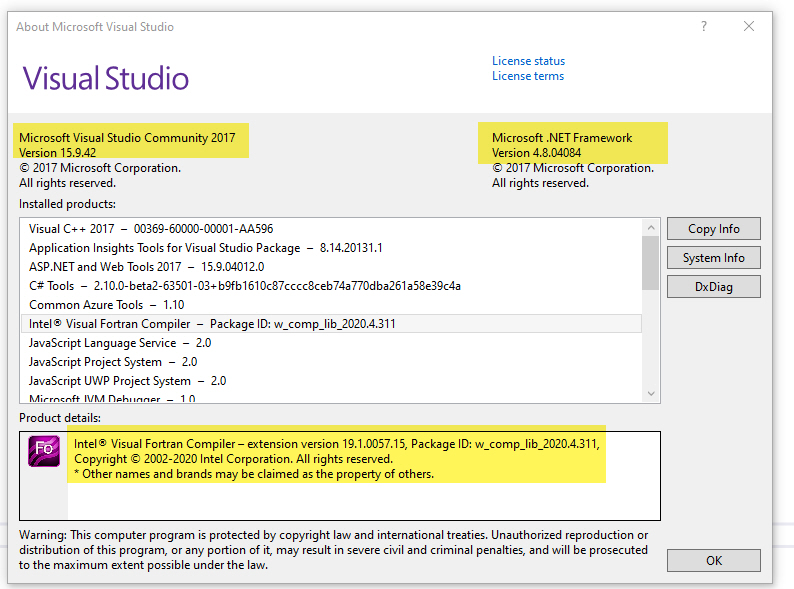Click the help question mark button
The image size is (794, 589).
[704, 27]
